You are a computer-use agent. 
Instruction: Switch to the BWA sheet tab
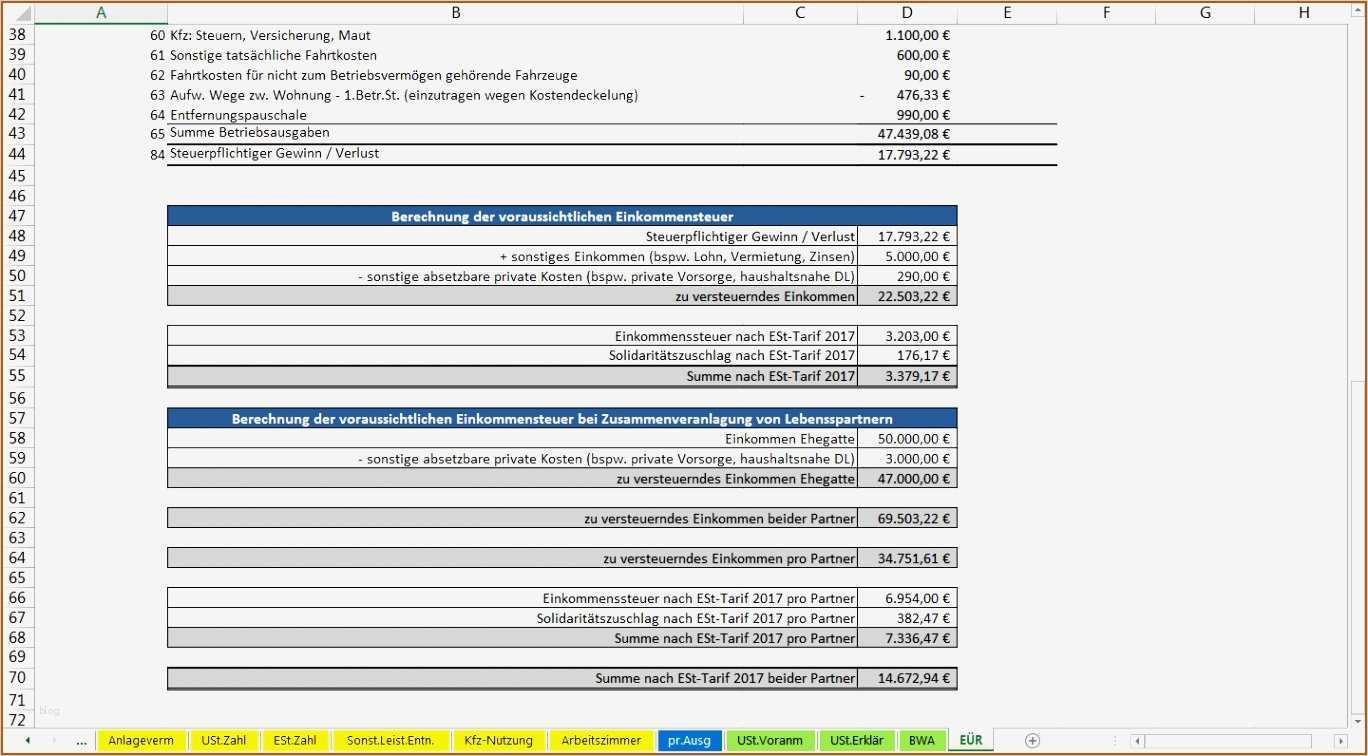(x=922, y=740)
